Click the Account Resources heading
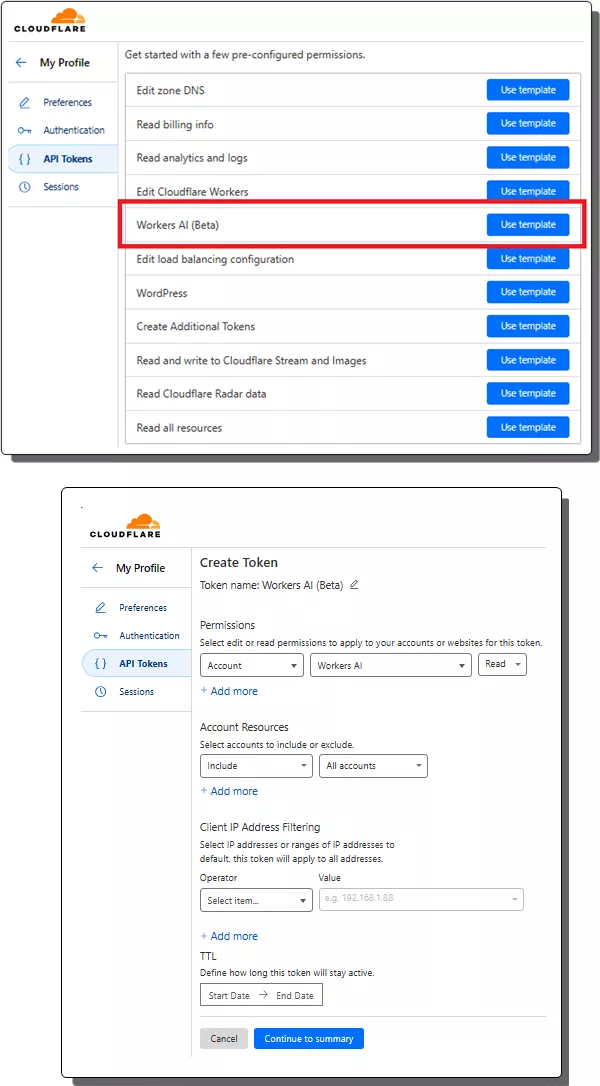Viewport: 600px width, 1086px height. (x=244, y=727)
